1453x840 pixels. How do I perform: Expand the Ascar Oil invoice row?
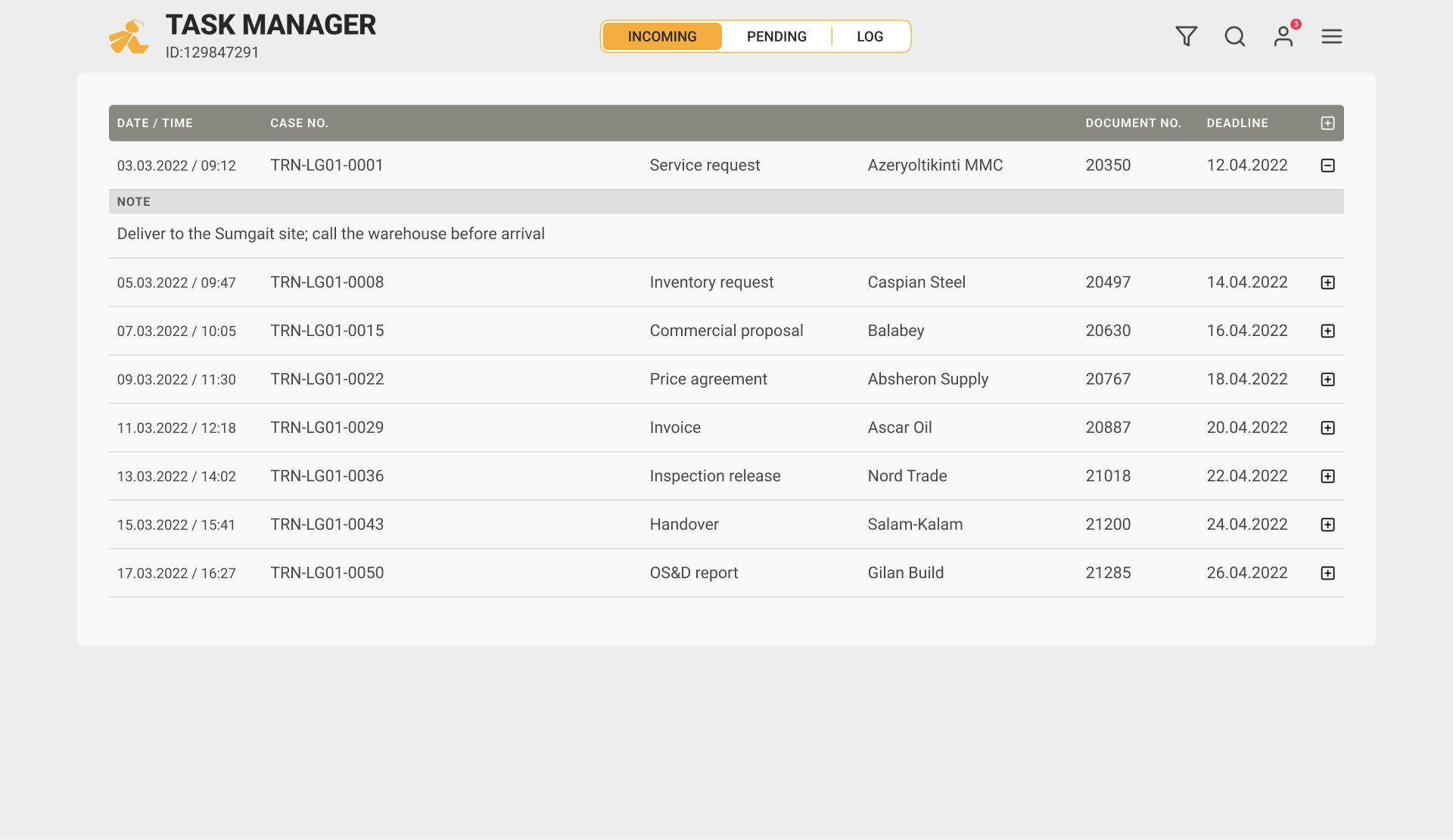(x=1327, y=428)
